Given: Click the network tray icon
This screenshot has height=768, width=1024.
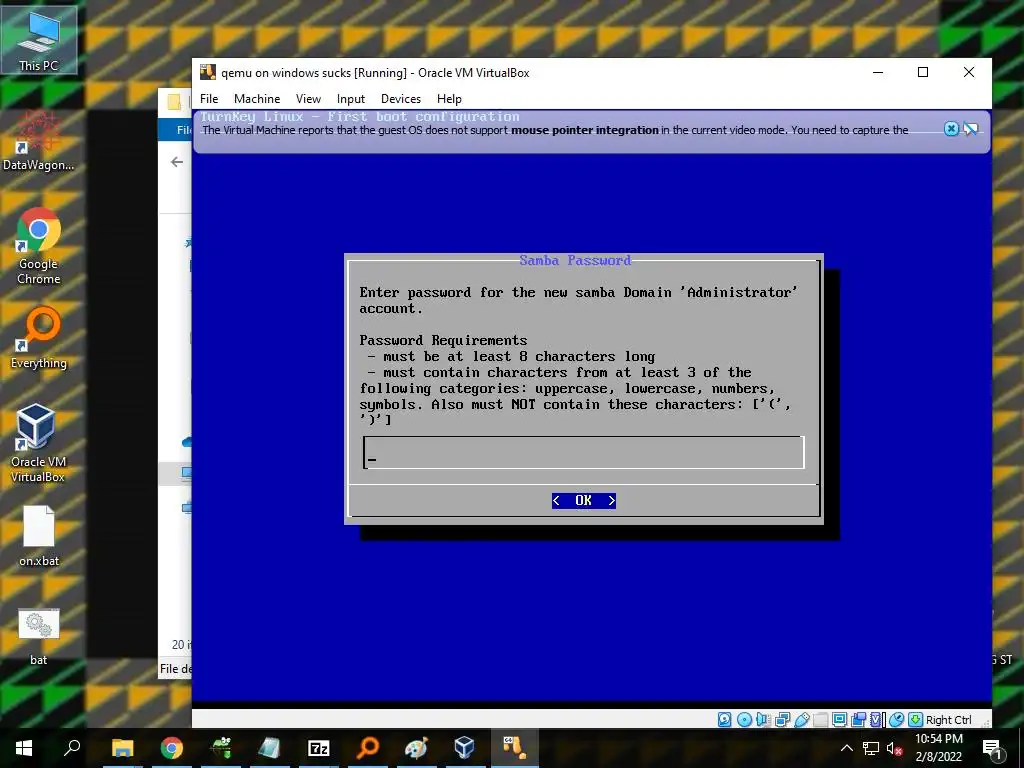Looking at the screenshot, I should click(x=871, y=748).
